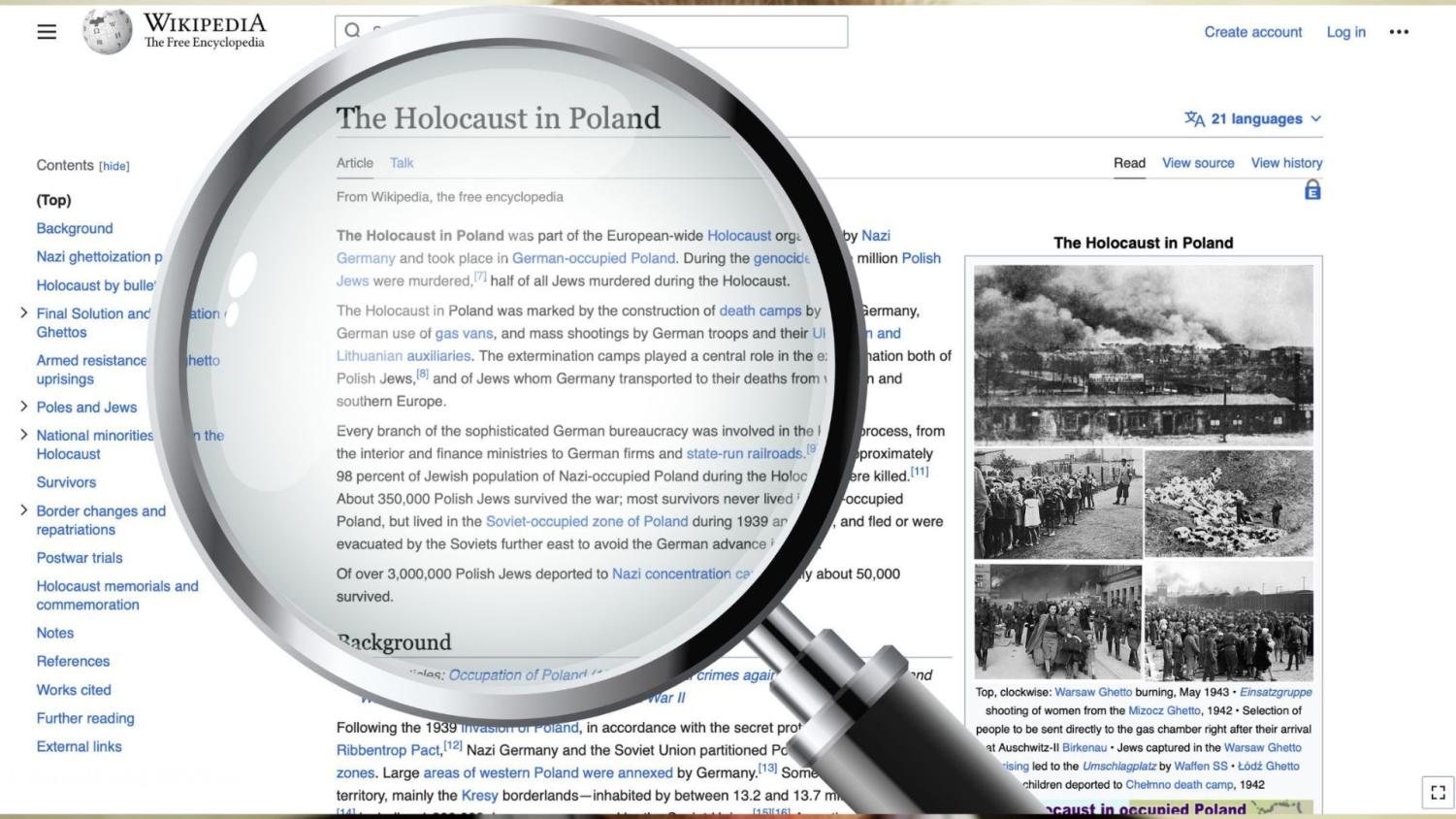Viewport: 1456px width, 819px height.
Task: Click the search magnifier icon
Action: (352, 31)
